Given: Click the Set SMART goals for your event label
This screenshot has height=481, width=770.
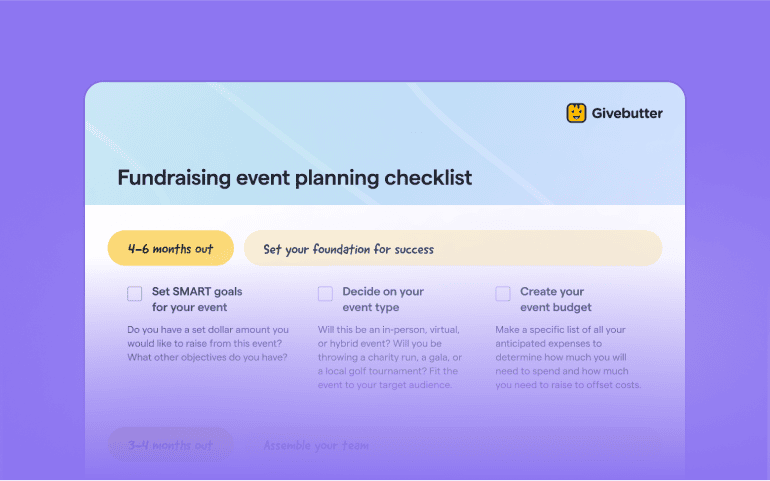Looking at the screenshot, I should pyautogui.click(x=197, y=299).
